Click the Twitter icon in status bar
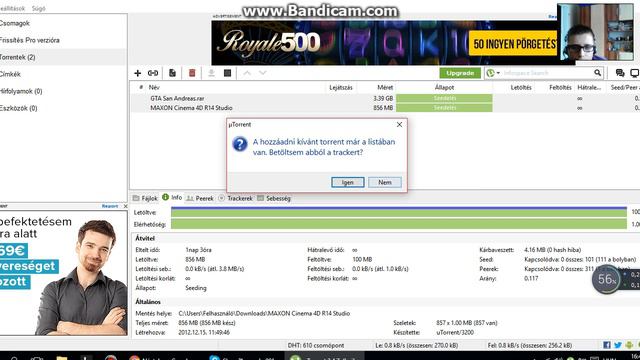Viewport: 640px width, 360px height. 618,345
